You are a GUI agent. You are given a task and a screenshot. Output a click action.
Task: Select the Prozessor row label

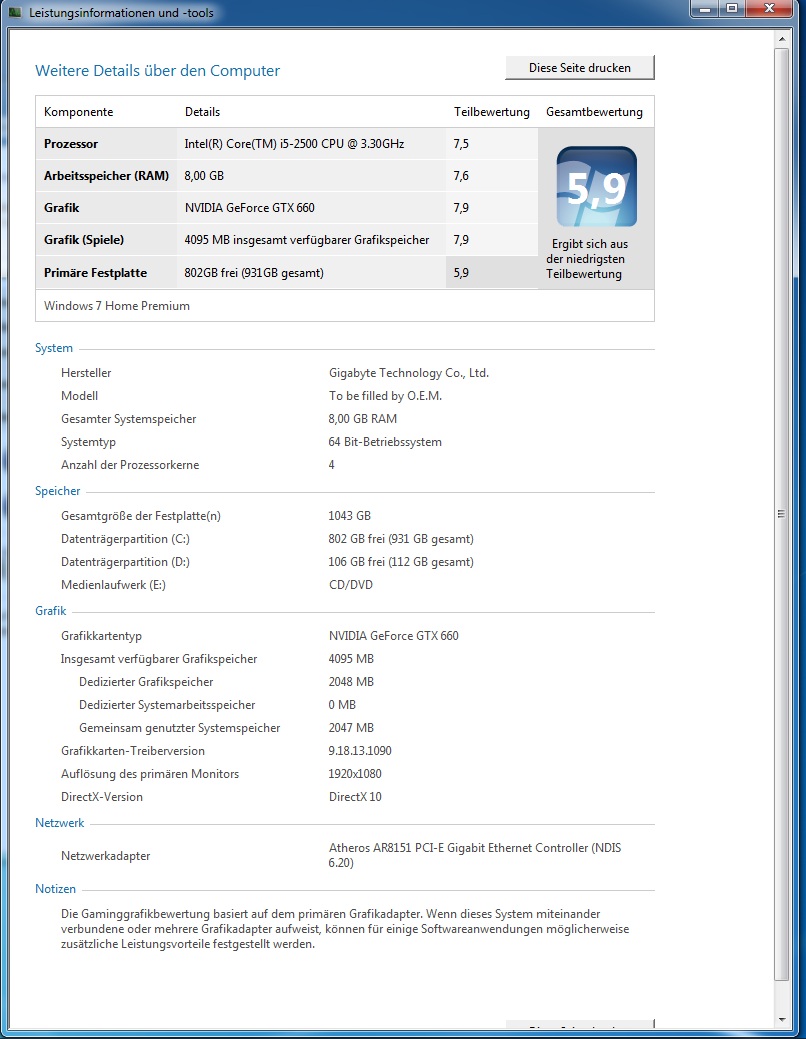71,144
